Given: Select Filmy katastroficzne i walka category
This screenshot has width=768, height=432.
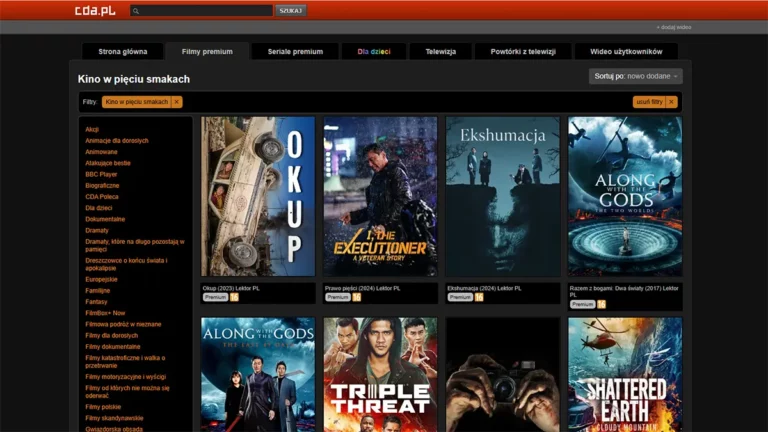Looking at the screenshot, I should point(125,362).
